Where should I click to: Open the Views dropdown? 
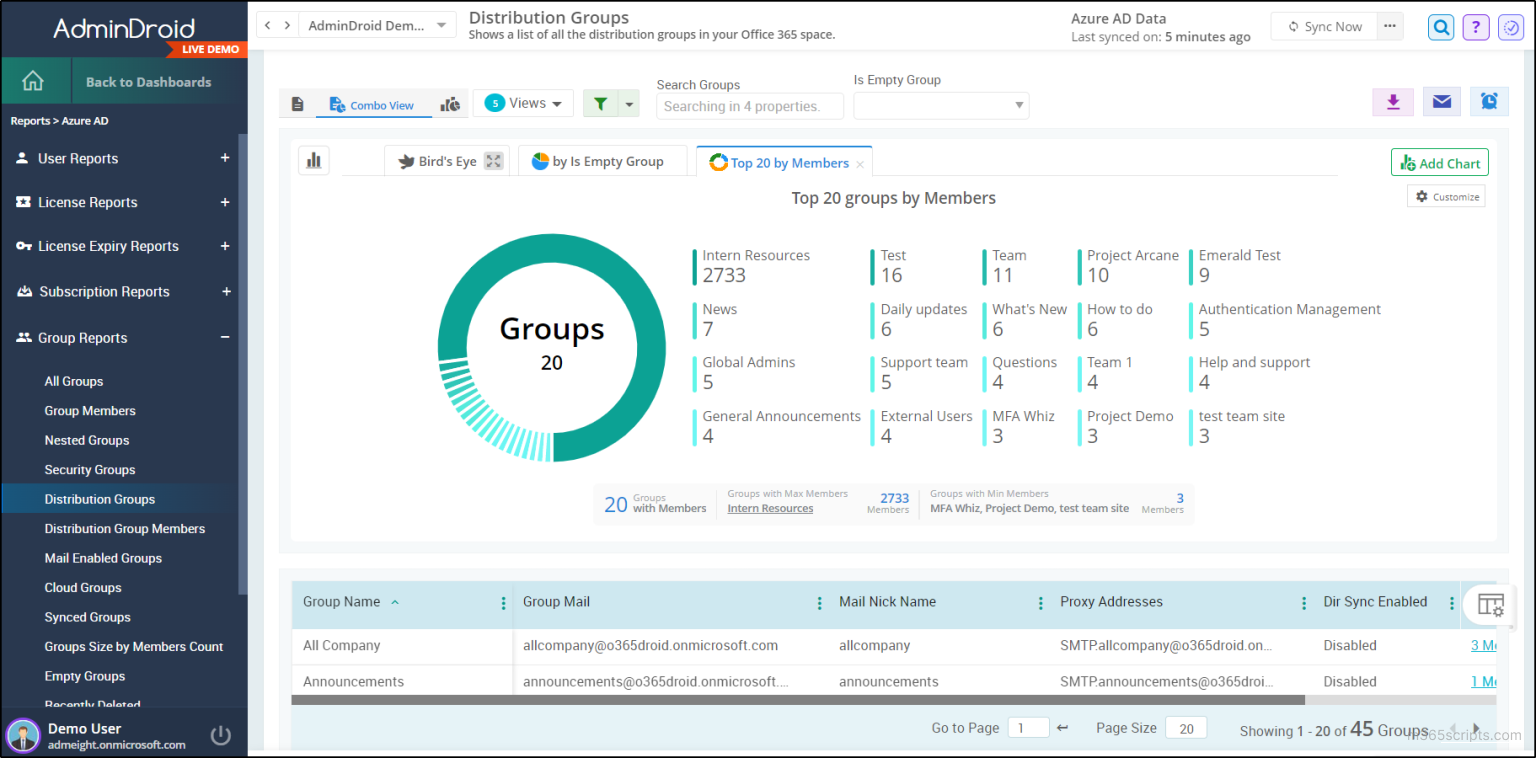tap(522, 102)
